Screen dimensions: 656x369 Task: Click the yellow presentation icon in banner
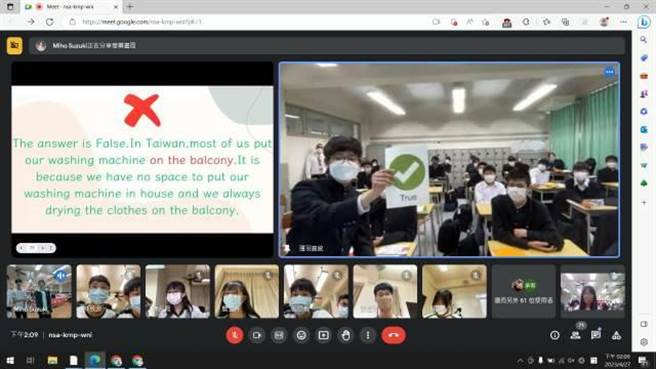click(x=15, y=45)
